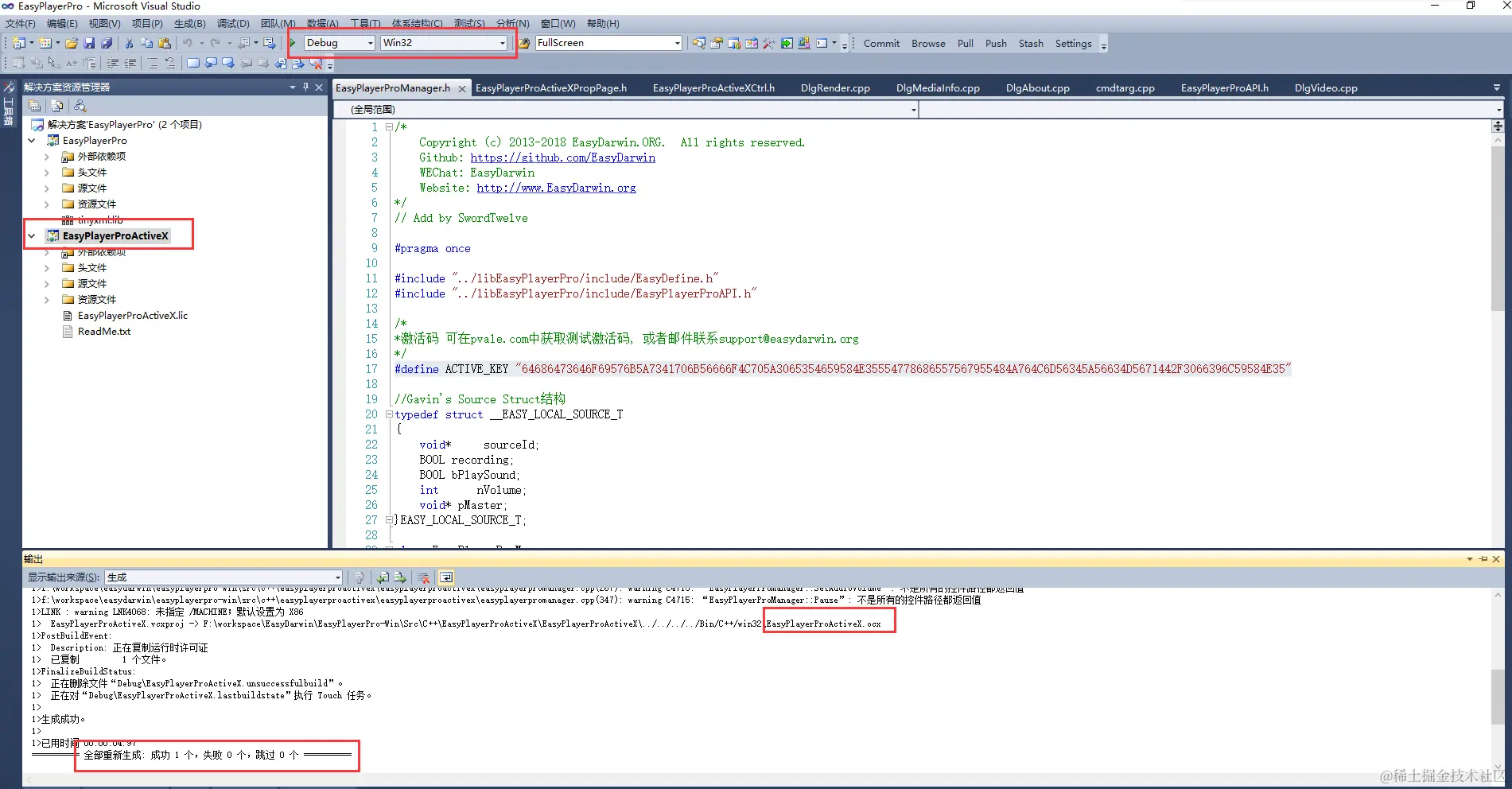Image resolution: width=1512 pixels, height=789 pixels.
Task: Click the Git Pull button
Action: (966, 44)
